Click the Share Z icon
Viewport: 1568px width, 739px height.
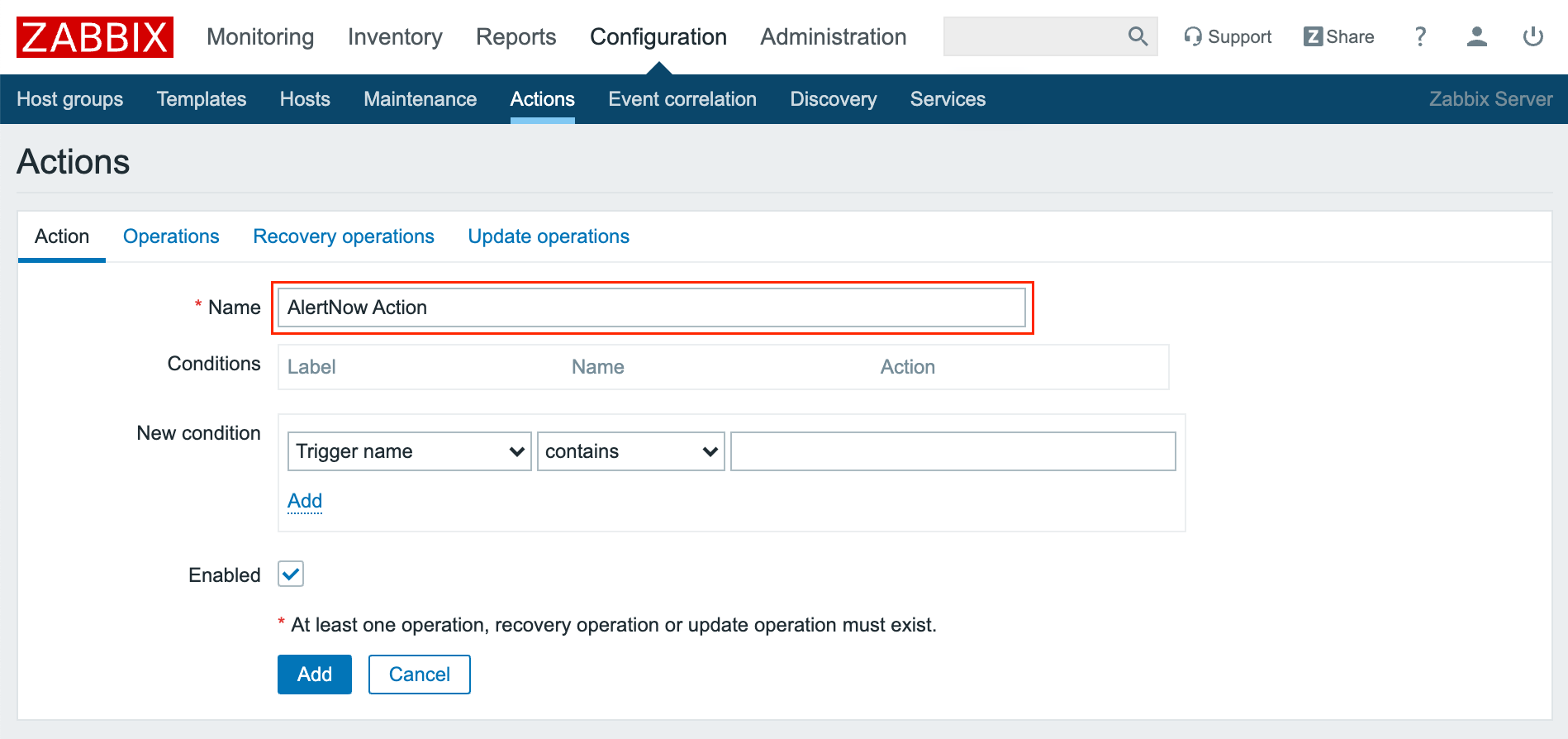[x=1313, y=36]
